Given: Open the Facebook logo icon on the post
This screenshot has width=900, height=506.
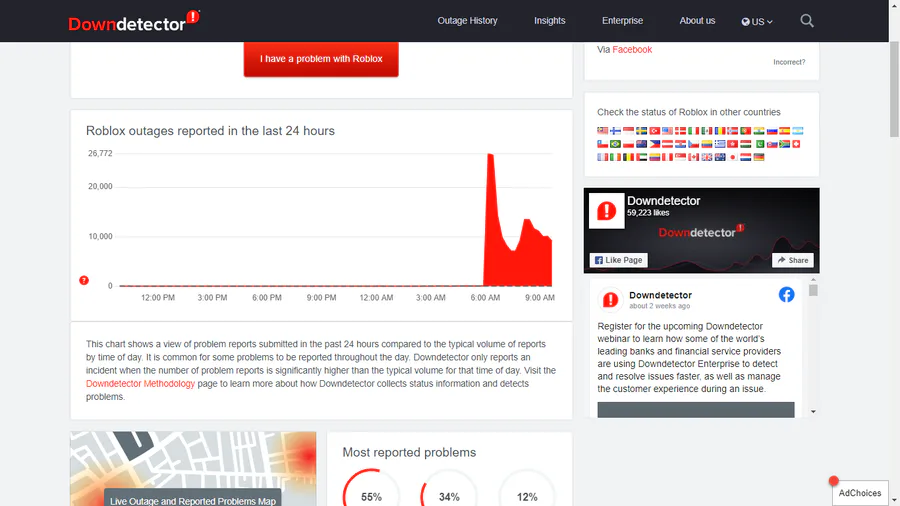Looking at the screenshot, I should point(786,294).
